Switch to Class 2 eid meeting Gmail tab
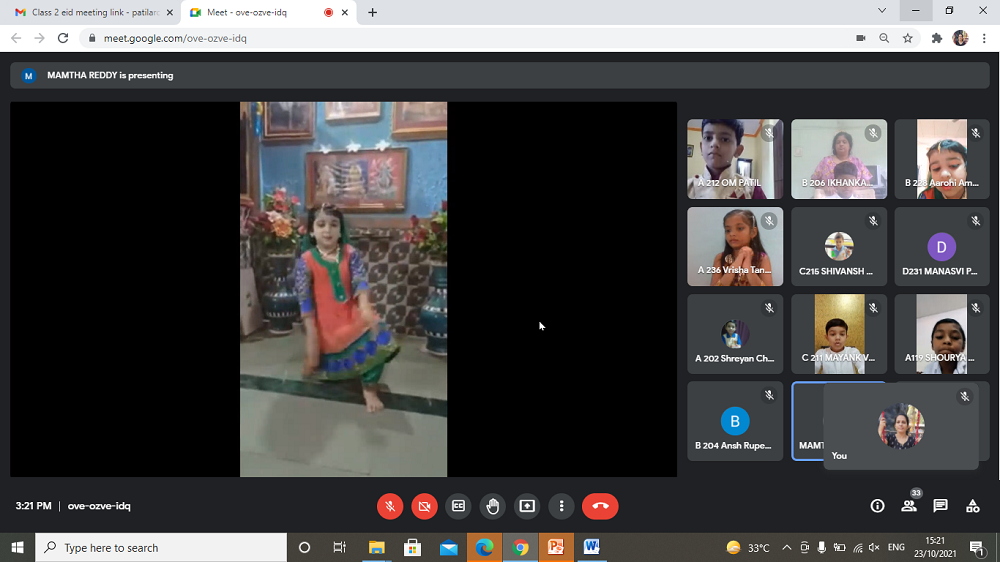This screenshot has height=562, width=1000. point(88,12)
